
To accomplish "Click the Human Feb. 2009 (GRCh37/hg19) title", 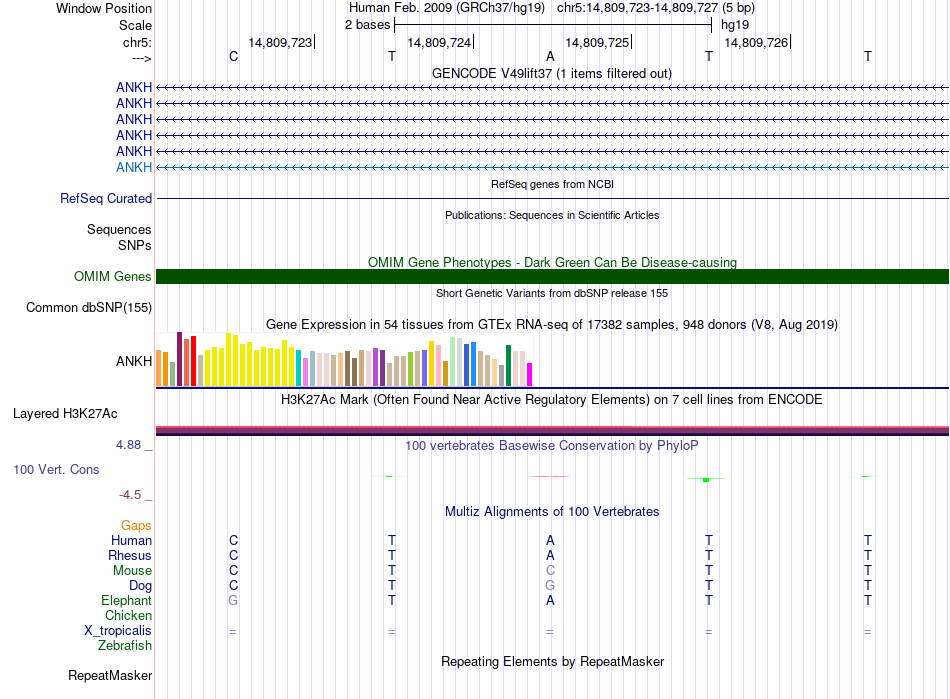I will click(x=447, y=8).
